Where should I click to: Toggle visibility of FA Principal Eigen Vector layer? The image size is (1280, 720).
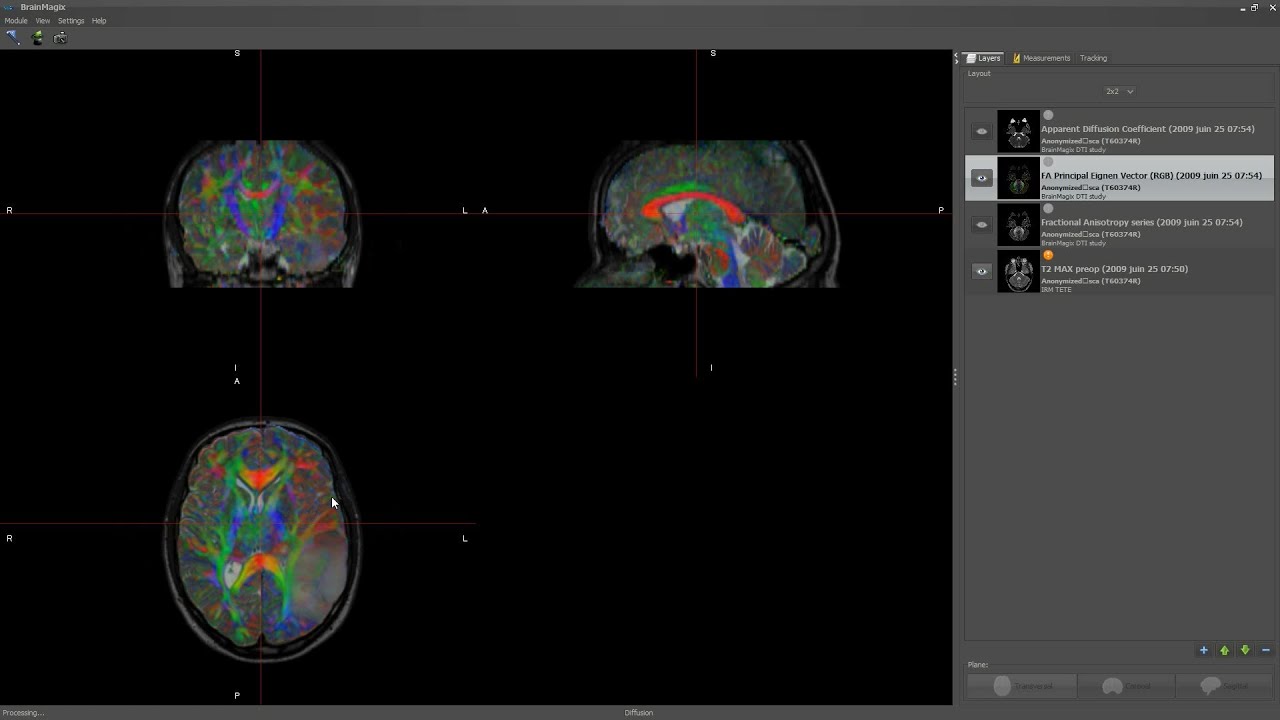point(981,178)
